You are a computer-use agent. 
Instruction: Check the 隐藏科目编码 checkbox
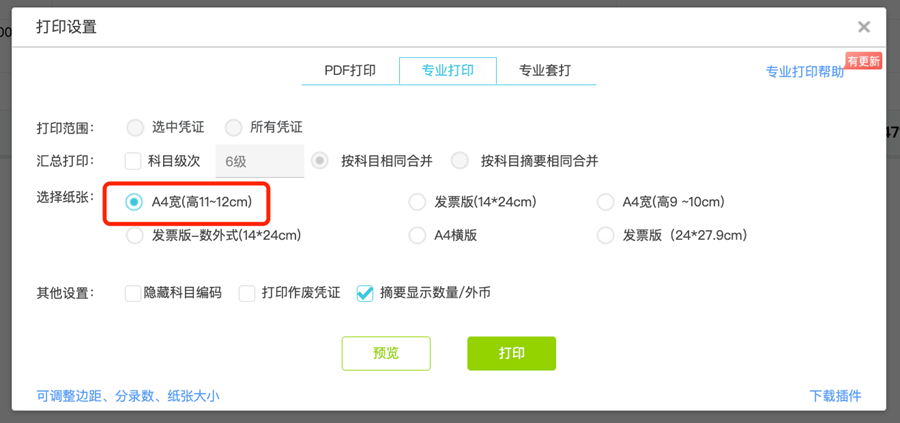[133, 294]
